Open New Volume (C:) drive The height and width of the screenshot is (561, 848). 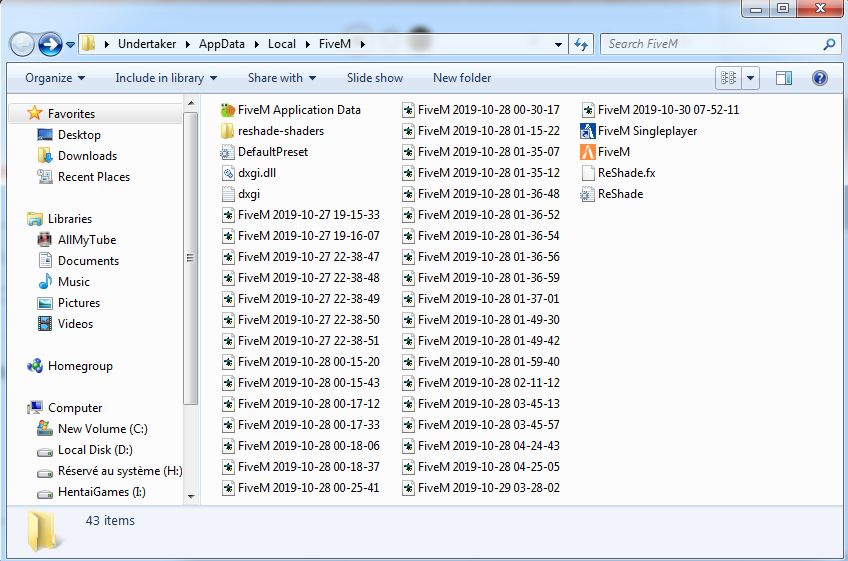click(x=102, y=429)
